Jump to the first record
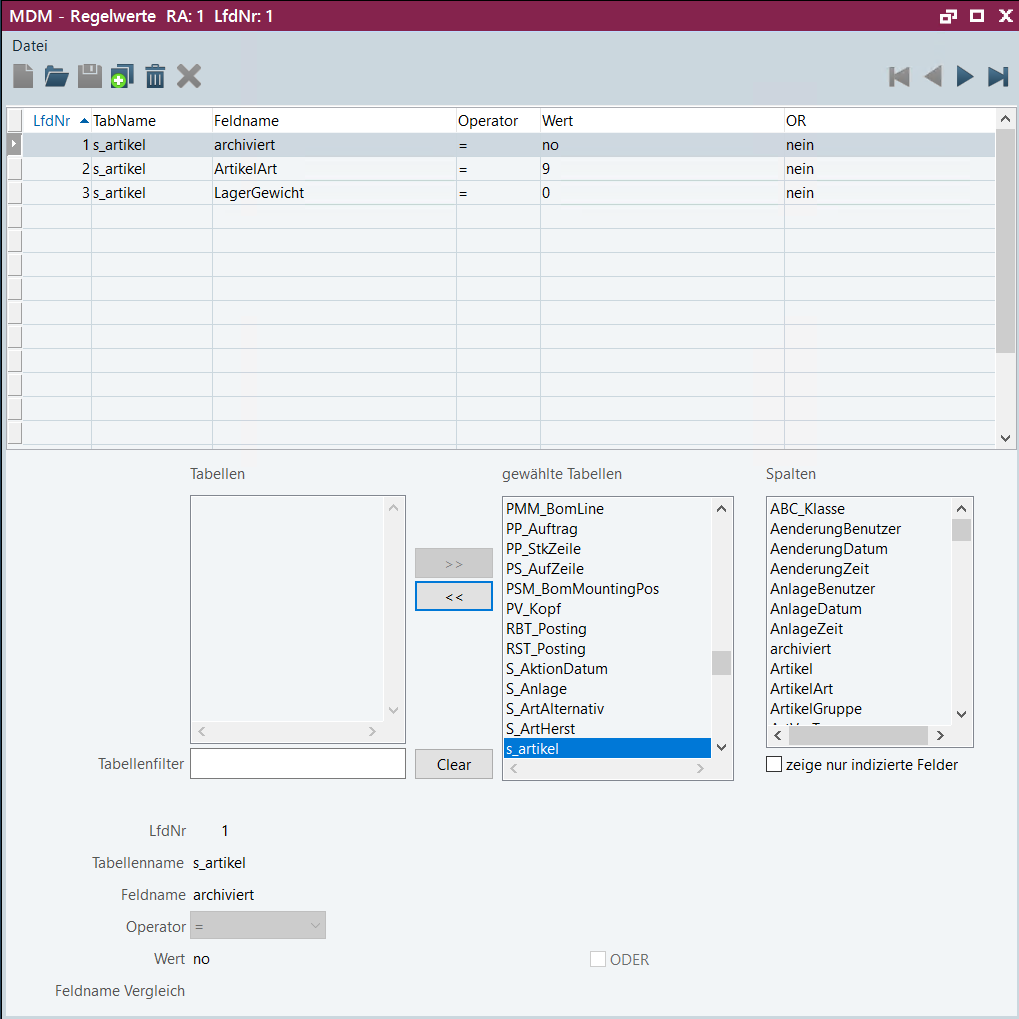 pyautogui.click(x=899, y=76)
